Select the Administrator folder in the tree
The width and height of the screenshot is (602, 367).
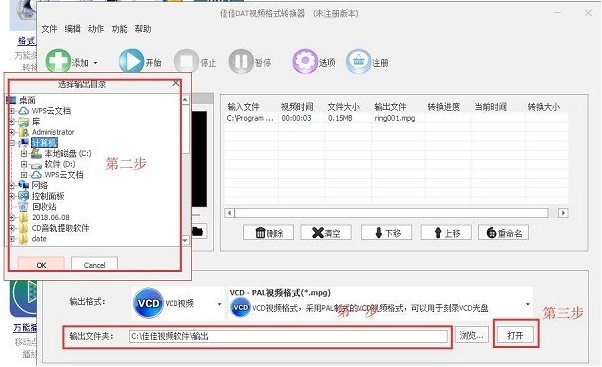[x=53, y=132]
